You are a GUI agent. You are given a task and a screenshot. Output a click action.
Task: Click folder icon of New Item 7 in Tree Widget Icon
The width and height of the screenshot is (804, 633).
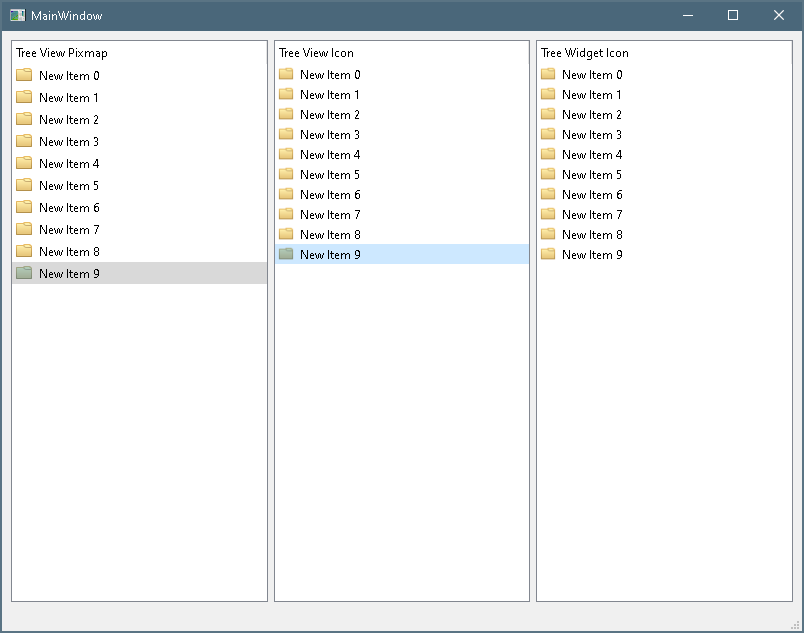point(548,214)
